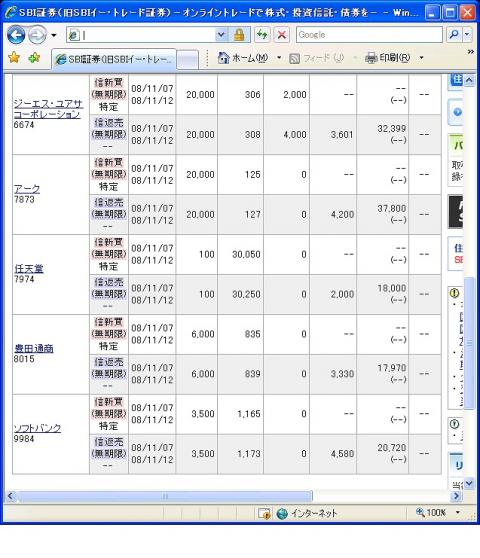
Task: Click the browser Back arrow button
Action: click(16, 35)
